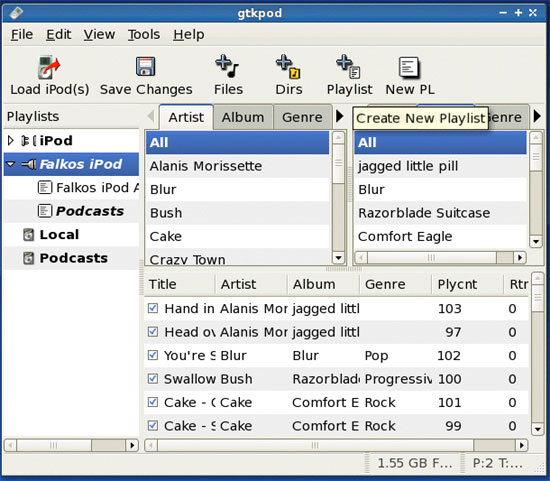Click album list horizontal scrollbar right arrow
This screenshot has height=481, width=550.
click(520, 258)
